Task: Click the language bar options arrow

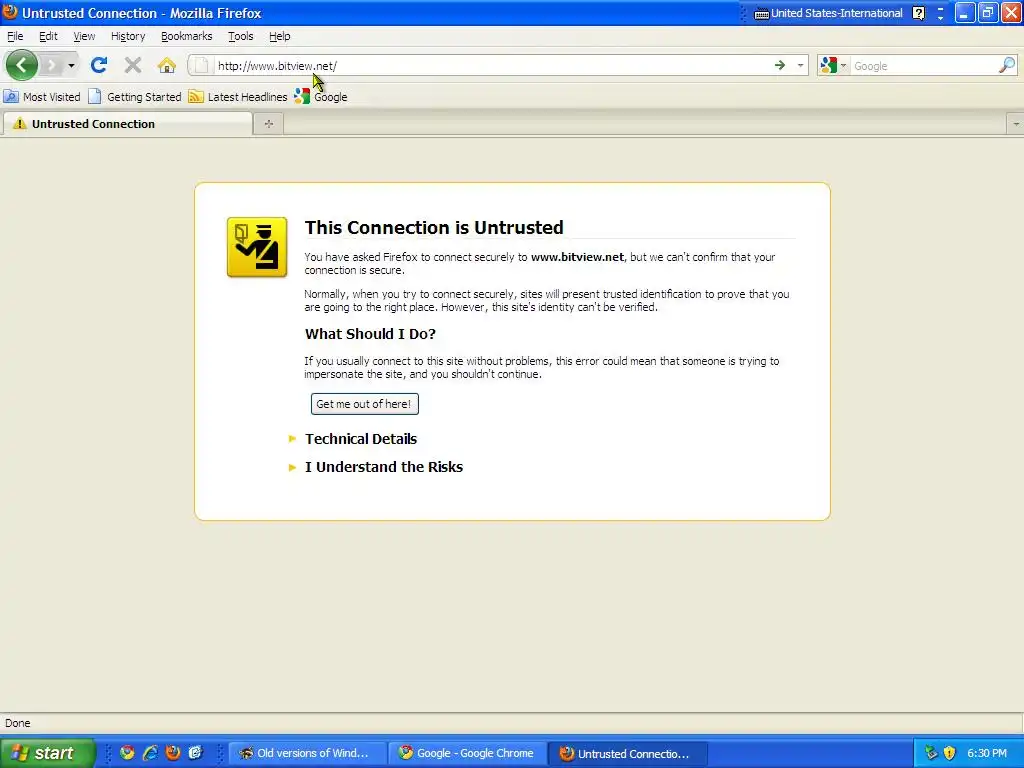Action: point(940,17)
